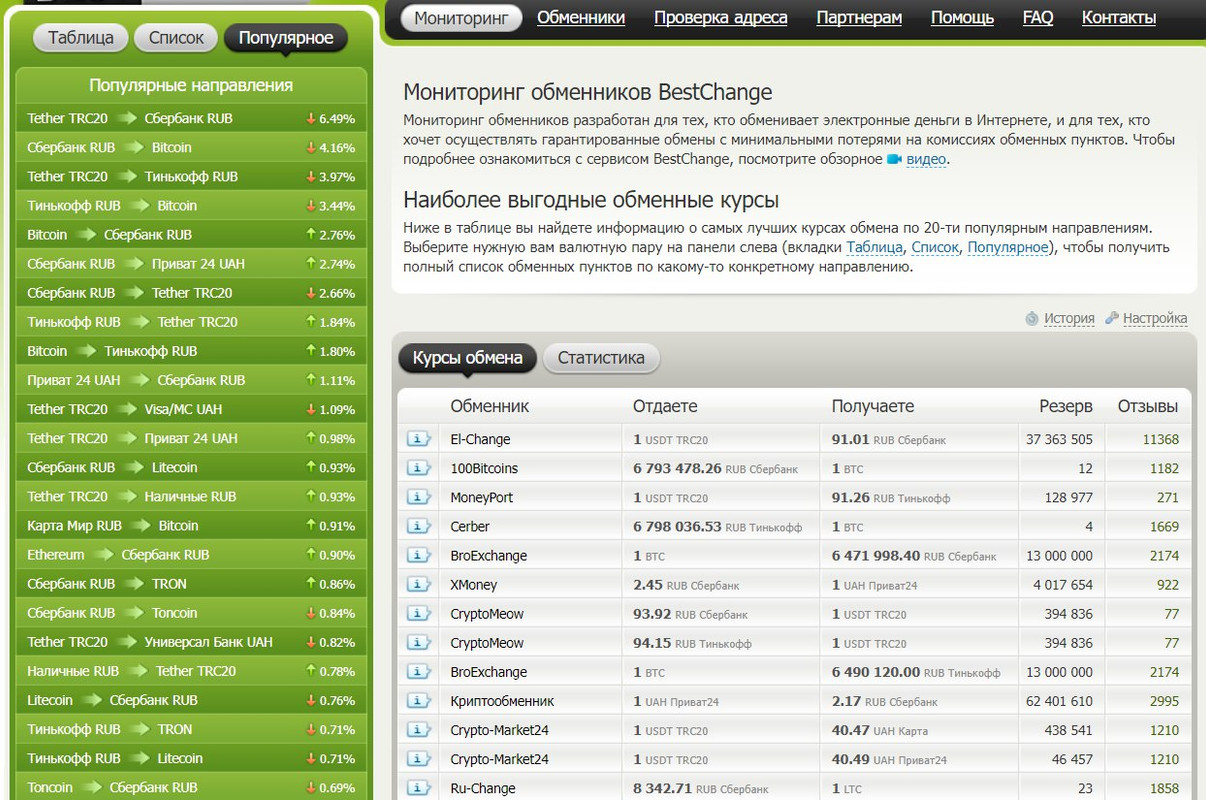Click info icon for CryptoMeow 93.92 row
This screenshot has width=1206, height=800.
tap(418, 613)
